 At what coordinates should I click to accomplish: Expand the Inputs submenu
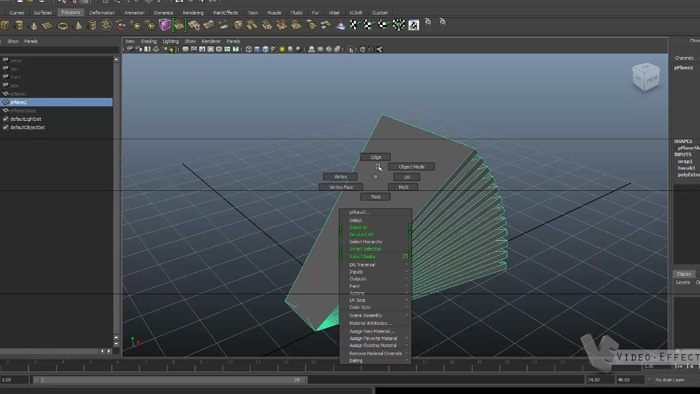pyautogui.click(x=375, y=272)
